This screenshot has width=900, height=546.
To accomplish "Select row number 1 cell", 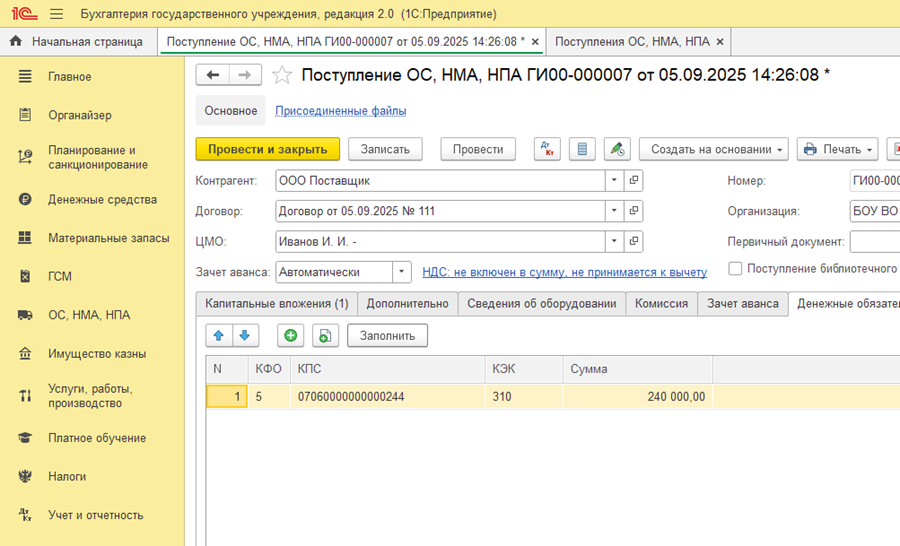I will (x=227, y=397).
